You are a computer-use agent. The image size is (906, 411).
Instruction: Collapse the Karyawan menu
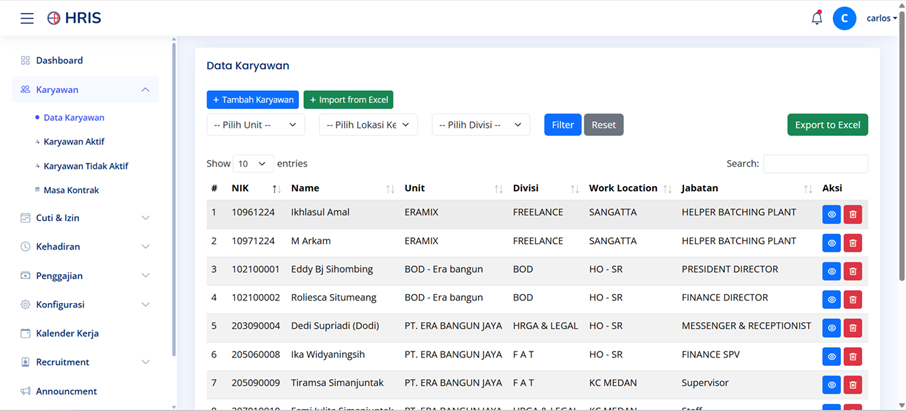(x=146, y=90)
